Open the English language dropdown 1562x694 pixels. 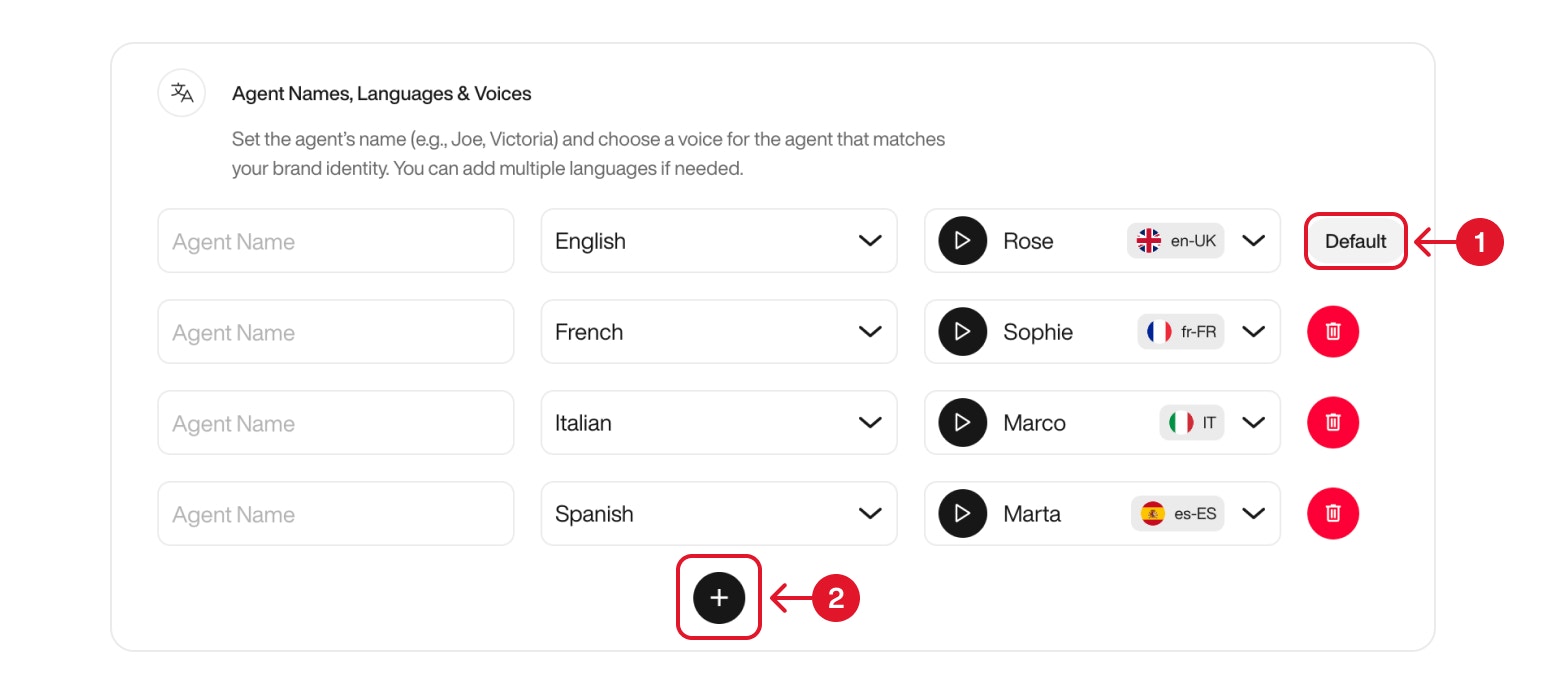point(718,240)
